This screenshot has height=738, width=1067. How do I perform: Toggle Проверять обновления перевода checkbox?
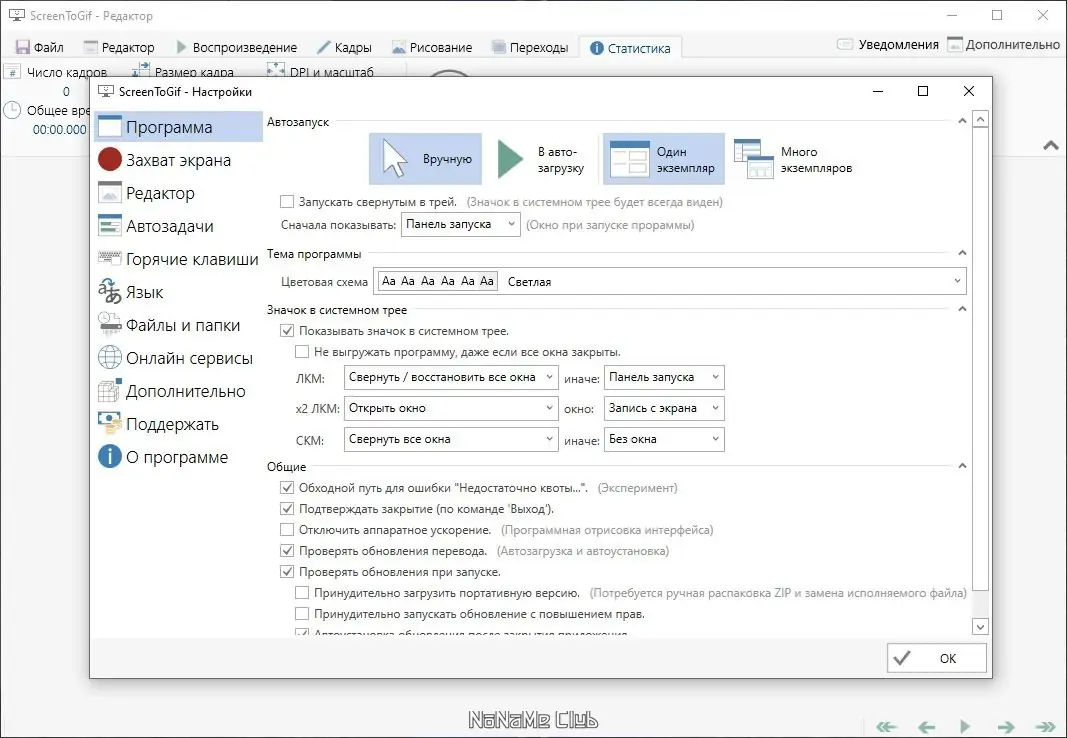(x=287, y=551)
